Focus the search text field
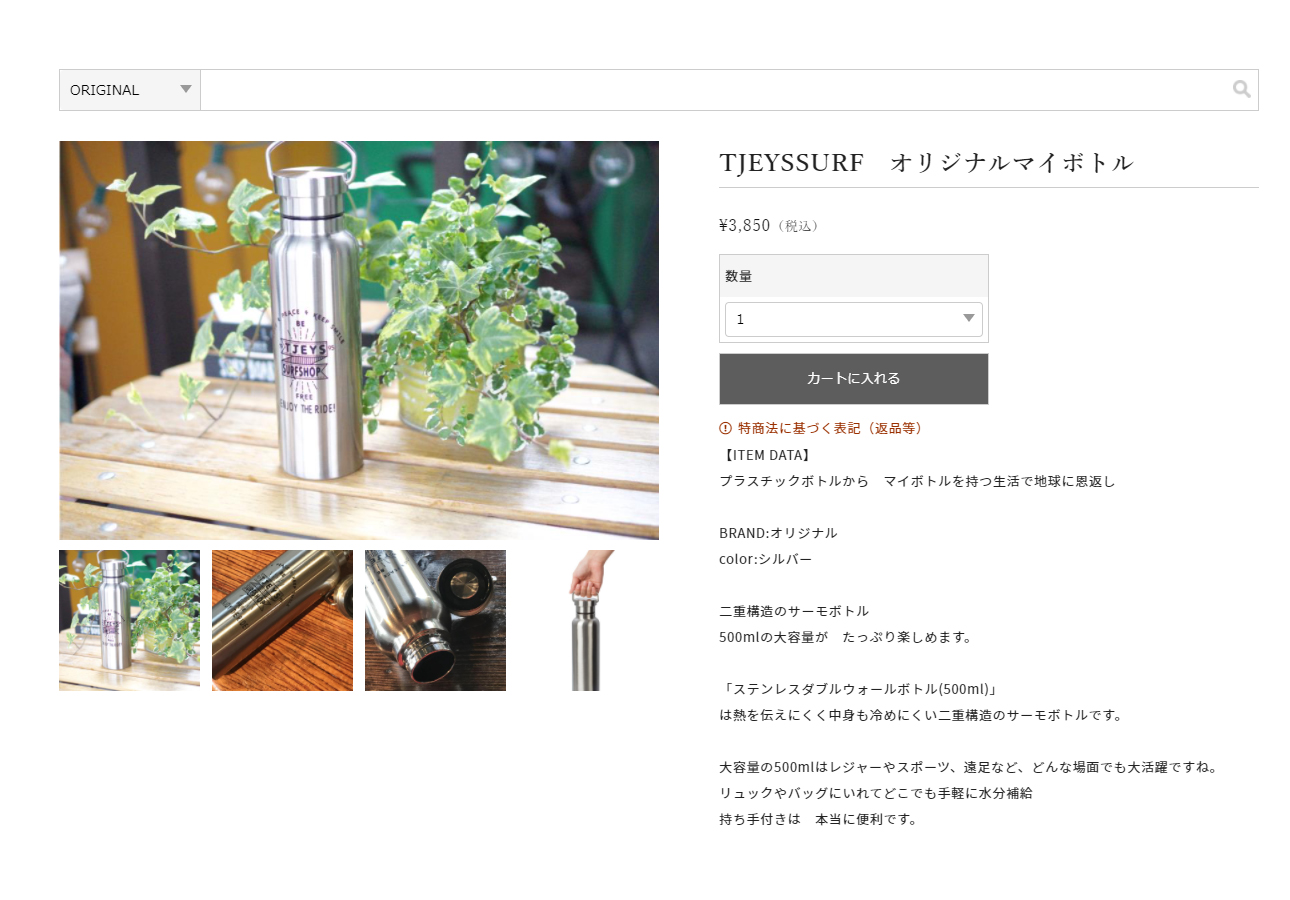Screen dimensions: 1290x900 point(716,90)
